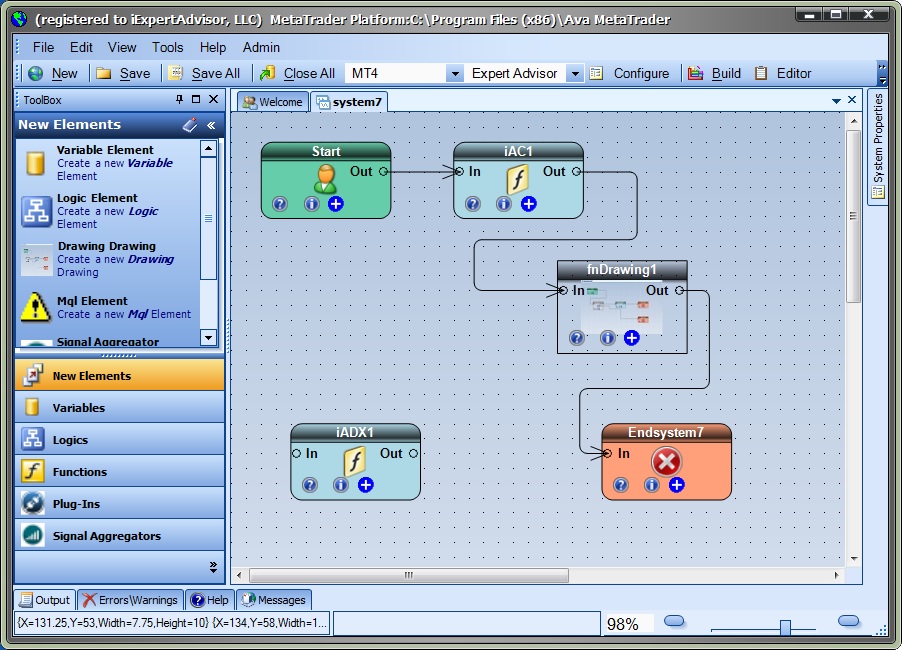902x650 pixels.
Task: Select the Plug-Ins section button
Action: [x=120, y=504]
